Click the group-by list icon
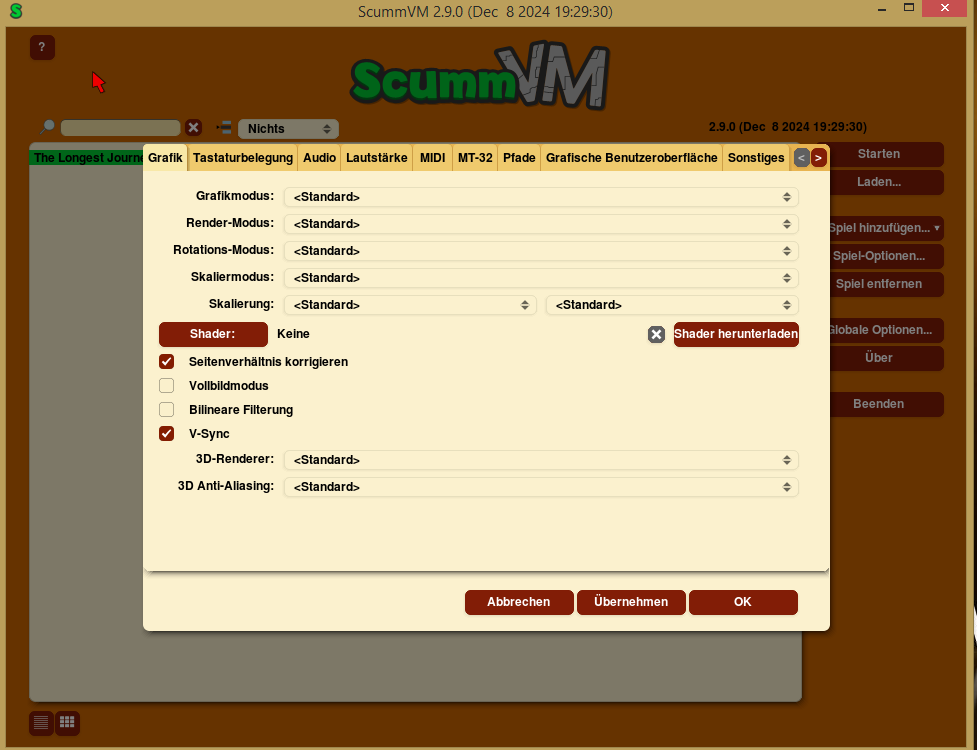Image resolution: width=977 pixels, height=750 pixels. tap(224, 128)
